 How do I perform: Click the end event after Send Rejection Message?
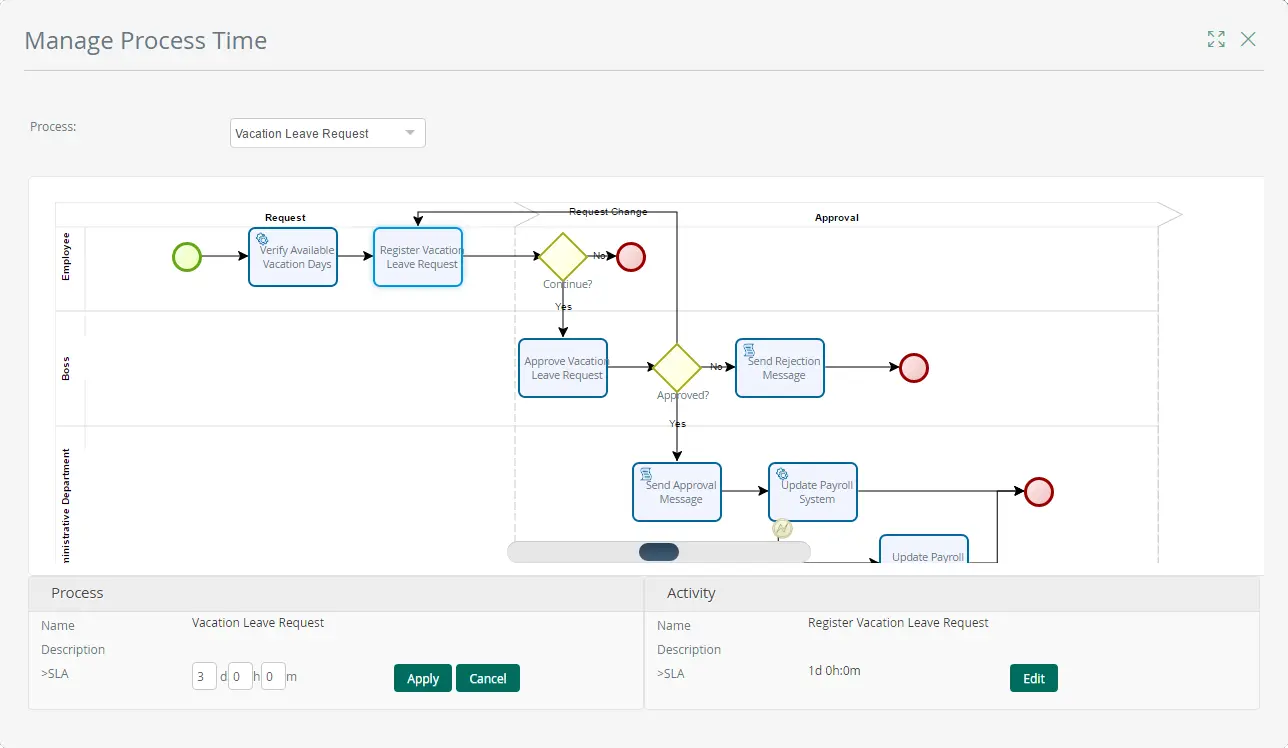point(914,368)
